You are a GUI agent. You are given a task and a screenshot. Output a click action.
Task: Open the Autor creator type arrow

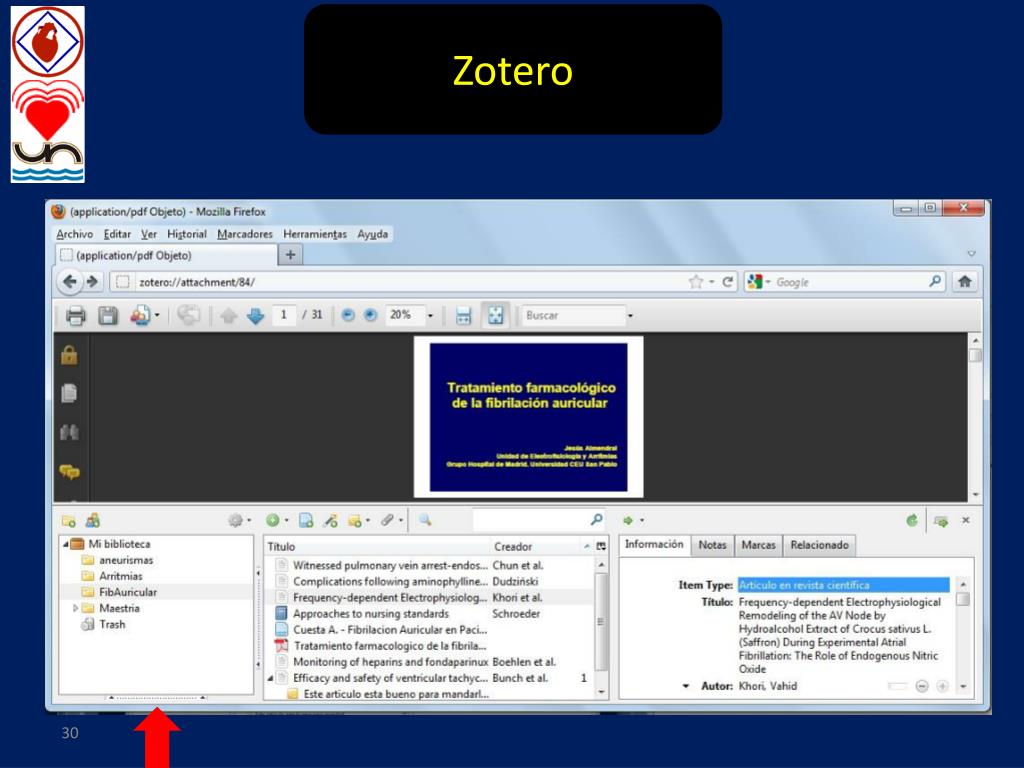pos(686,686)
